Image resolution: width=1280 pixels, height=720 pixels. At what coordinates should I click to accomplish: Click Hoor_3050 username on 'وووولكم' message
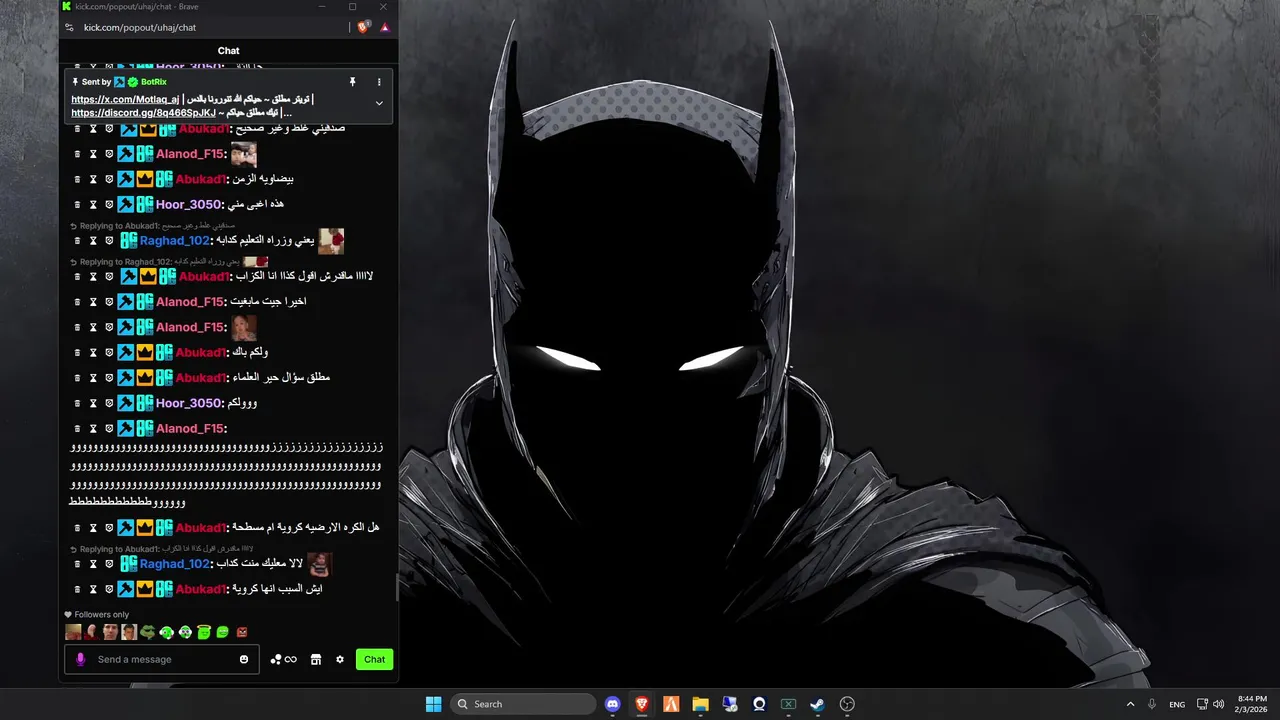[x=188, y=403]
